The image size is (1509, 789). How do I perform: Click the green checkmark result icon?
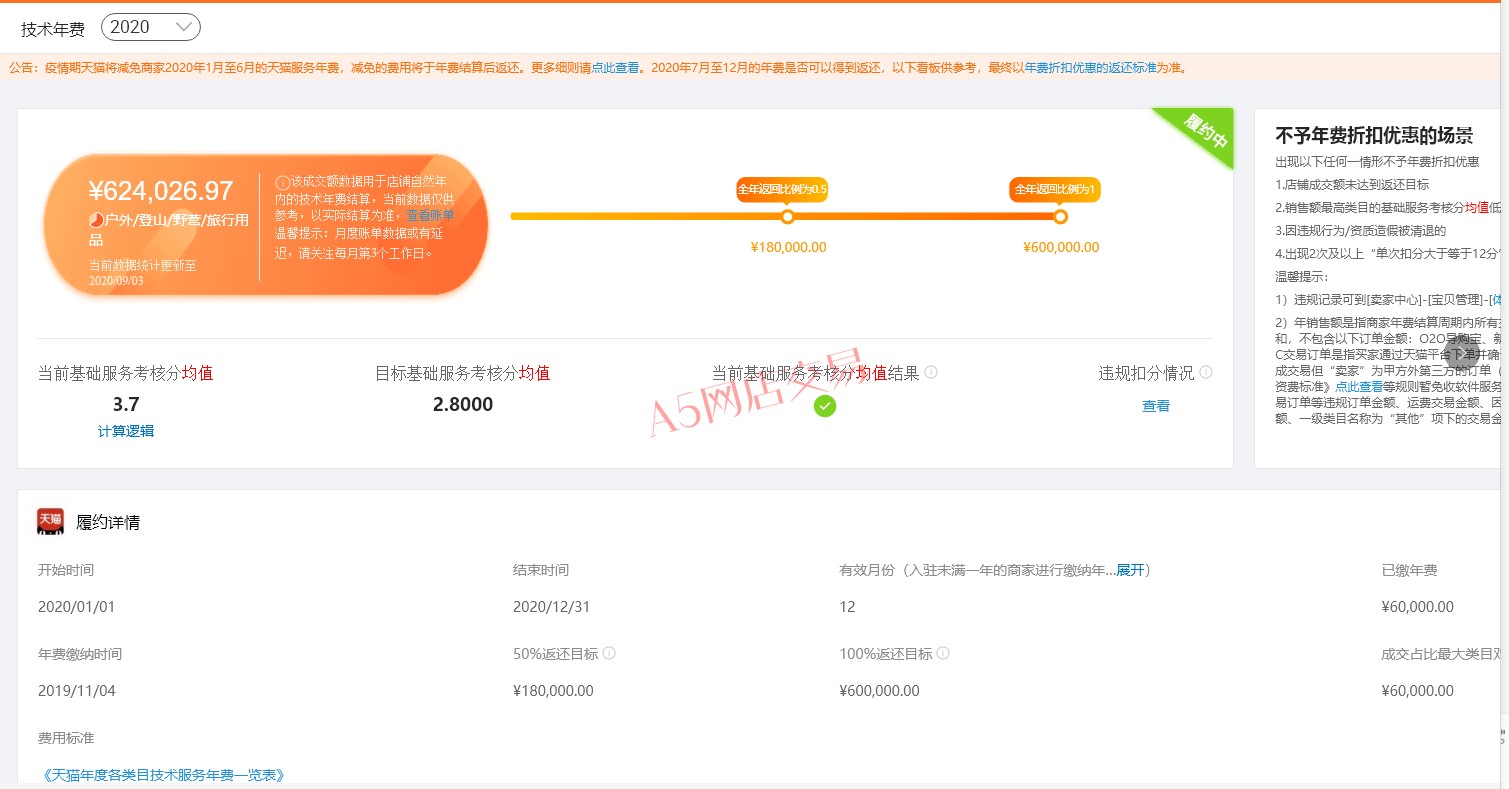pyautogui.click(x=824, y=406)
